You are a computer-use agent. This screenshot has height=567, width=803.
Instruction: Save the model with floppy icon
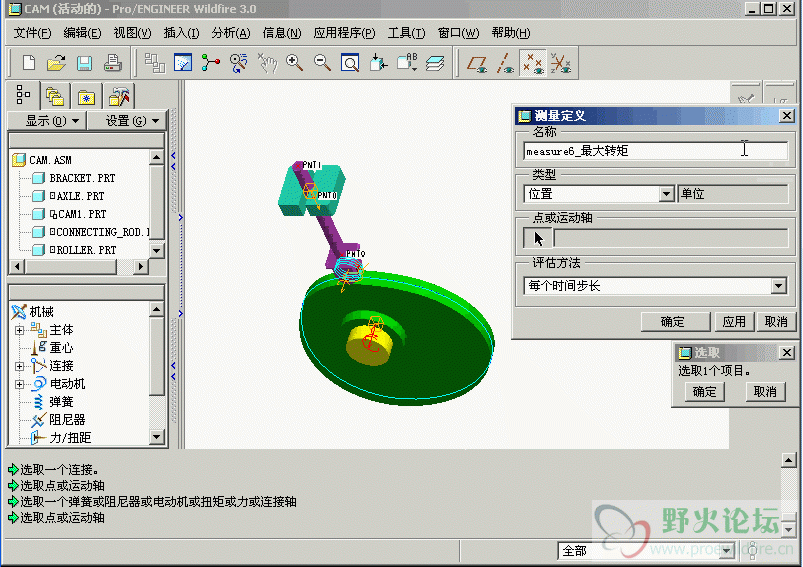[x=84, y=63]
